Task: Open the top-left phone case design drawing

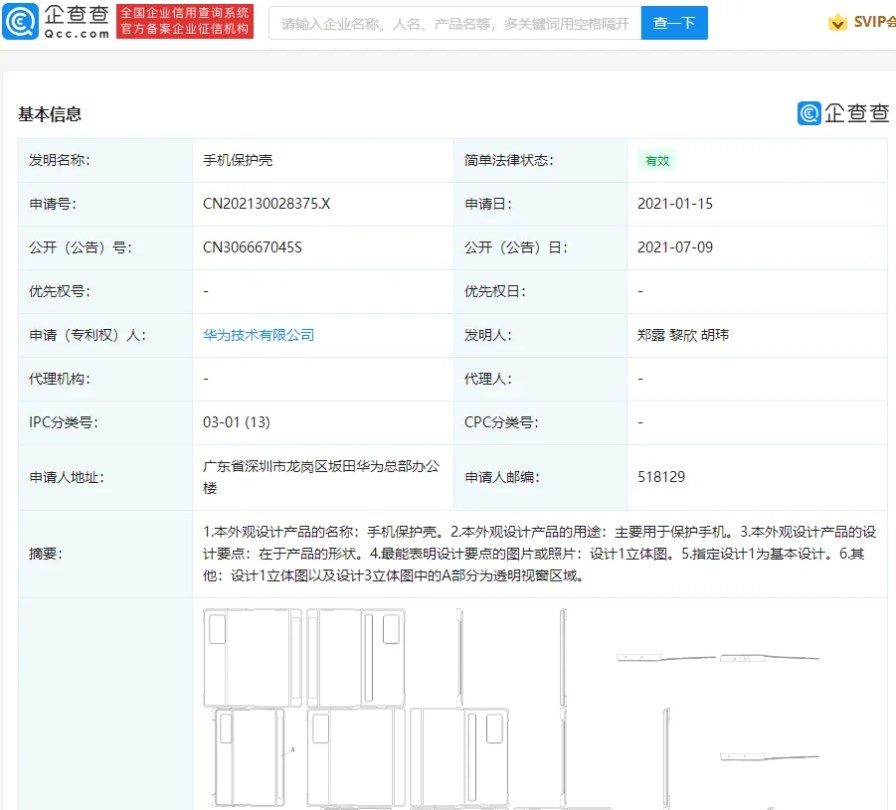Action: pos(252,657)
